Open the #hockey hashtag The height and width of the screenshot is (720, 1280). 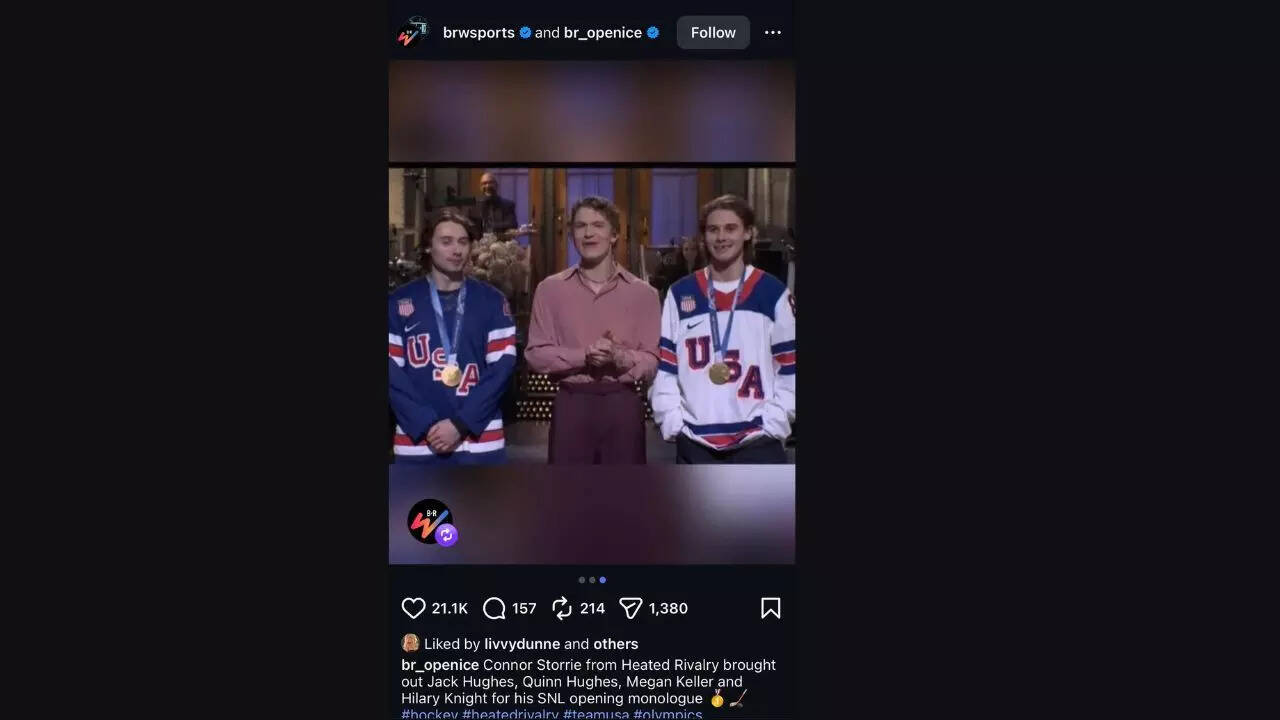pos(430,714)
